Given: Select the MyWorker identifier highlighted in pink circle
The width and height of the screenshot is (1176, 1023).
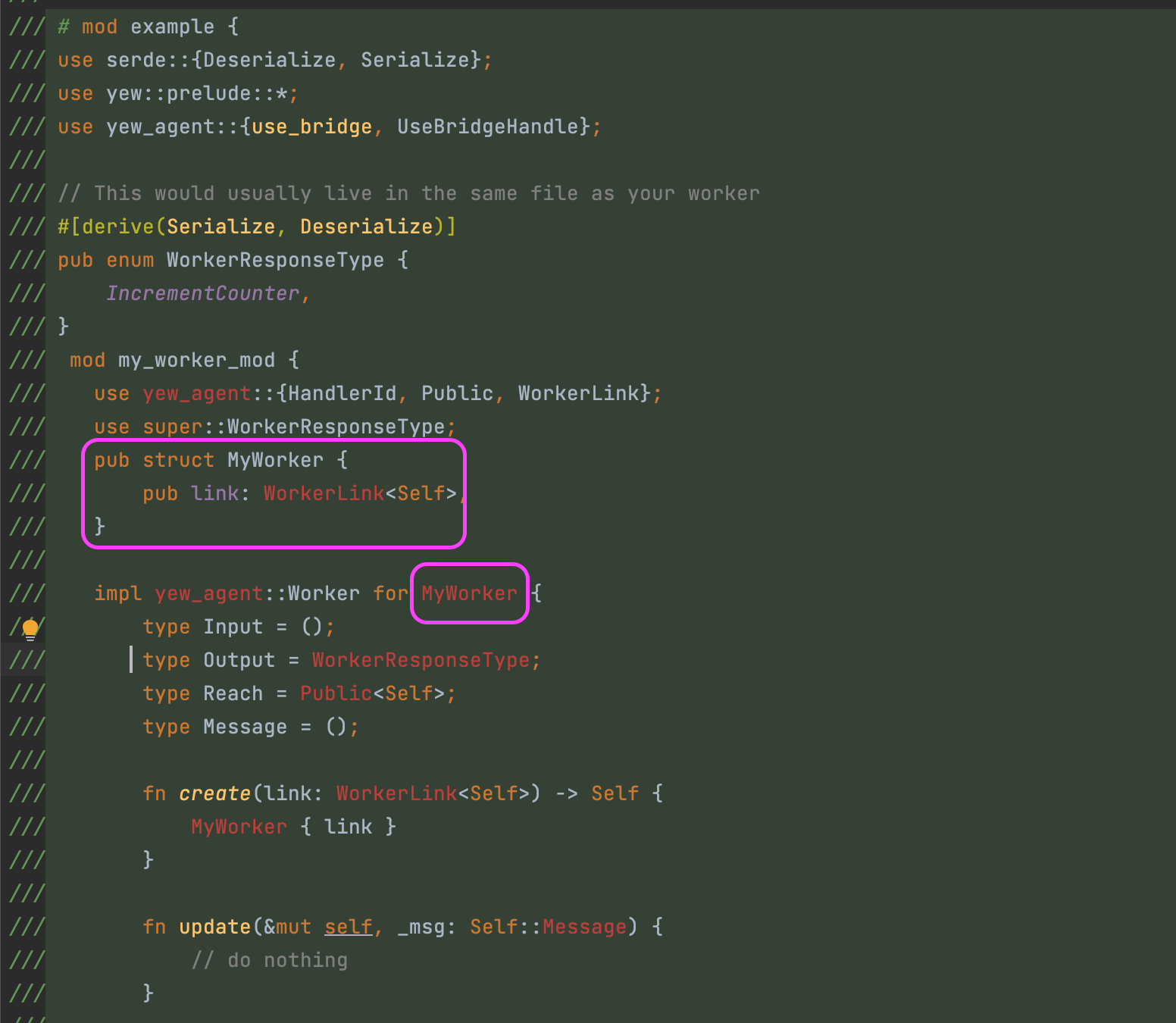Looking at the screenshot, I should coord(469,593).
